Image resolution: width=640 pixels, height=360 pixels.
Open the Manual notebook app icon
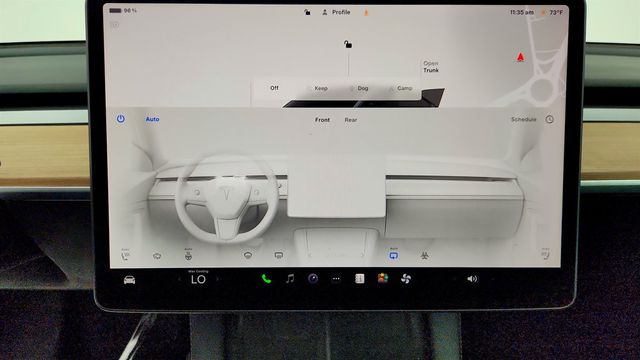[x=360, y=278]
